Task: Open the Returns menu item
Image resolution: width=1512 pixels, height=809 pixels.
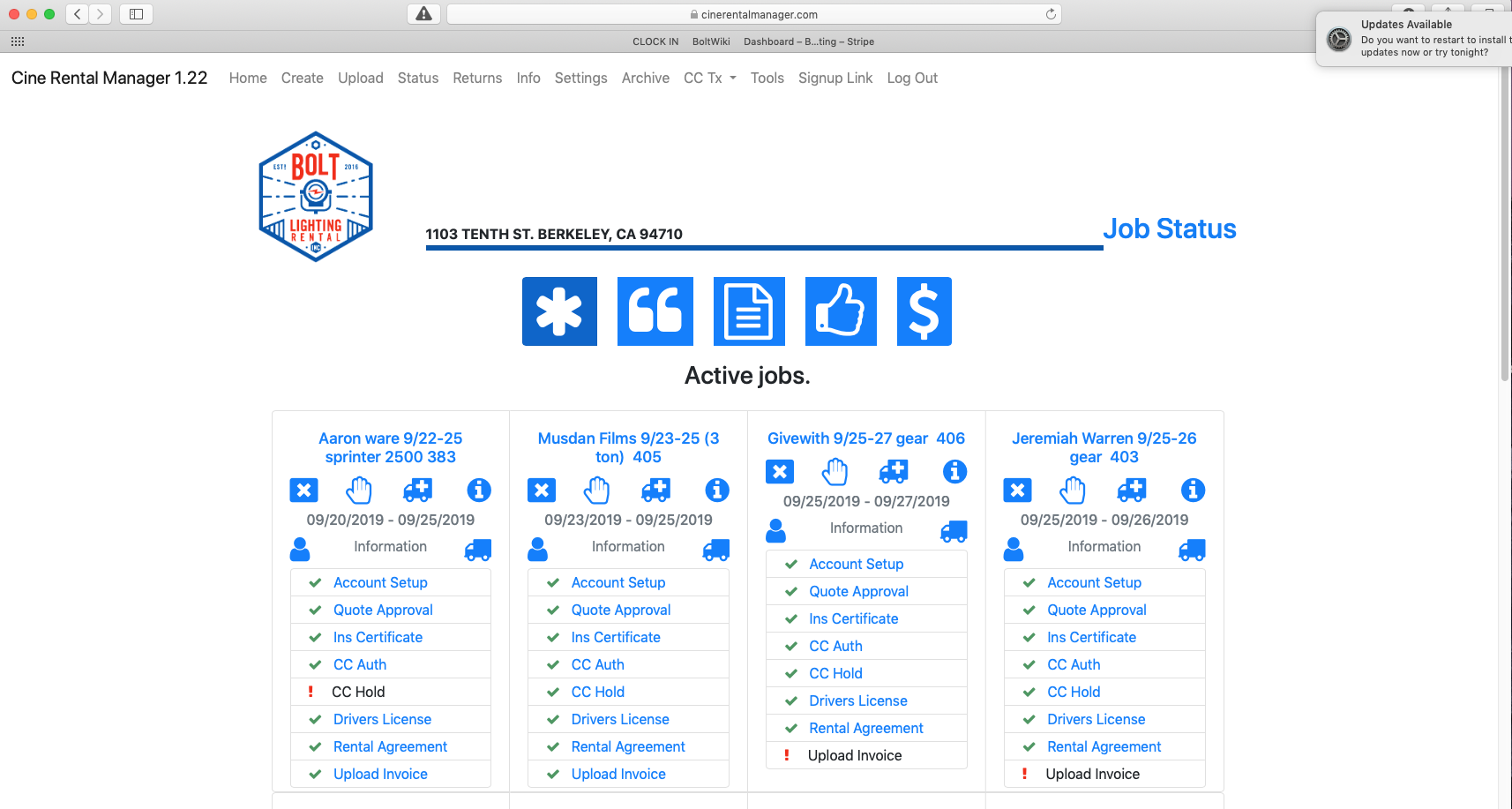Action: (477, 78)
